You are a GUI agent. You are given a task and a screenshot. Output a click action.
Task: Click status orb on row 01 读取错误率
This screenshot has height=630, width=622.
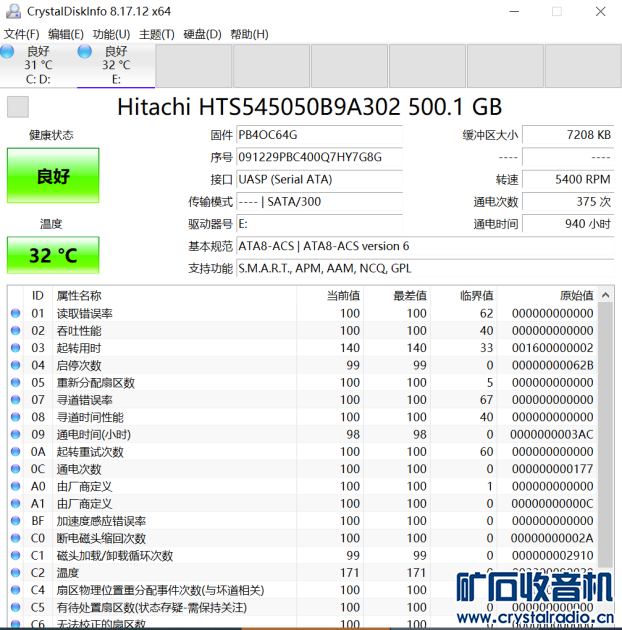(x=15, y=313)
